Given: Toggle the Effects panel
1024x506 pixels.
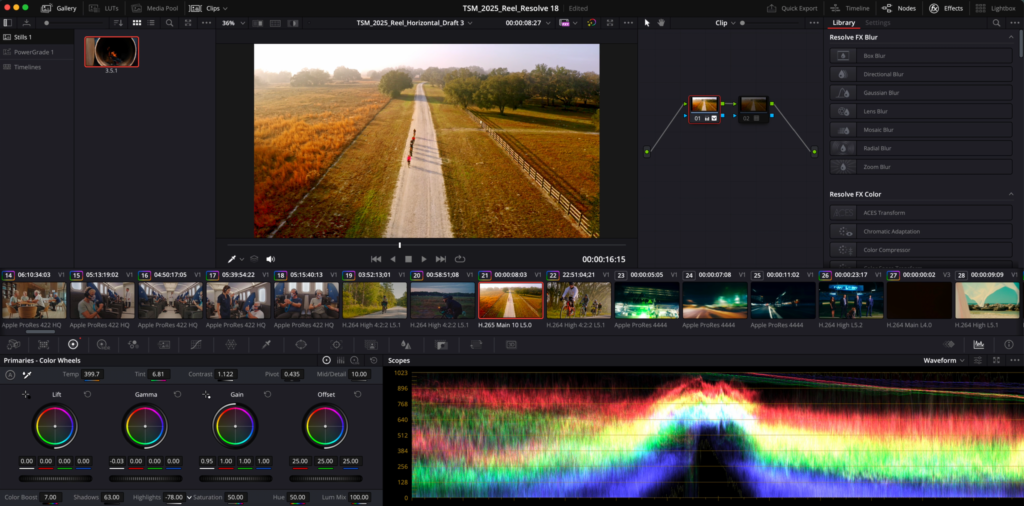Looking at the screenshot, I should 946,8.
